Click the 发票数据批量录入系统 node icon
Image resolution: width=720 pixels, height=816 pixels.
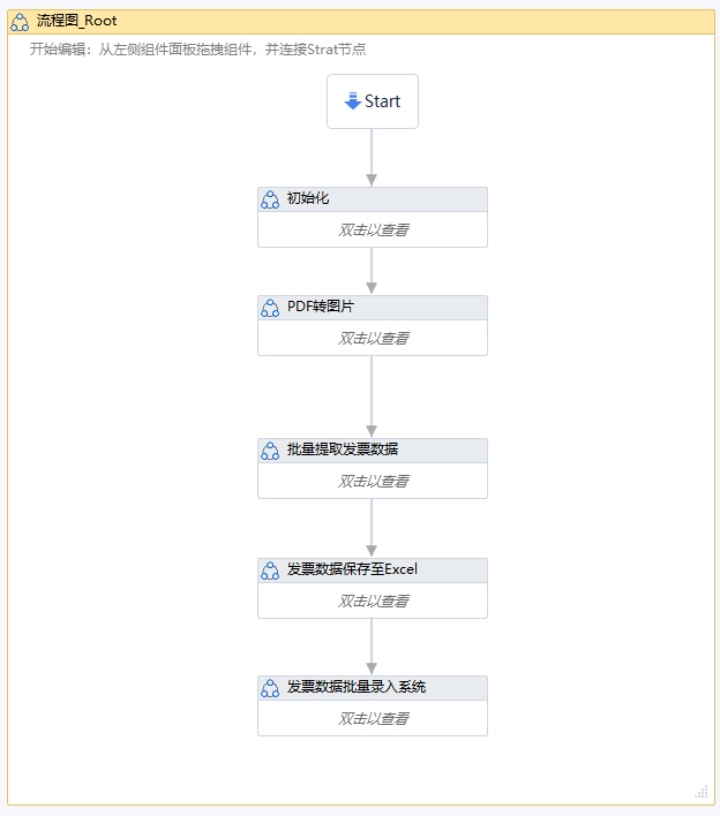270,688
